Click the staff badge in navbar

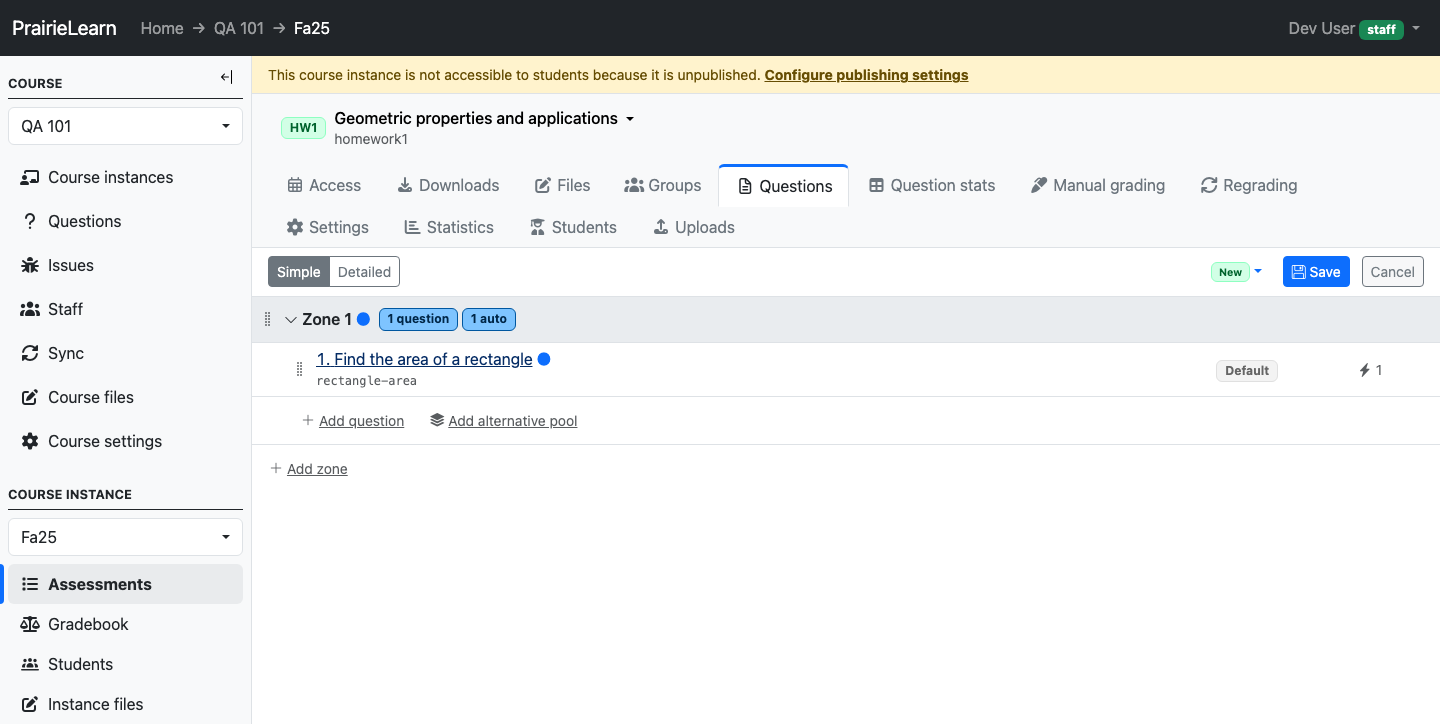click(x=1381, y=29)
